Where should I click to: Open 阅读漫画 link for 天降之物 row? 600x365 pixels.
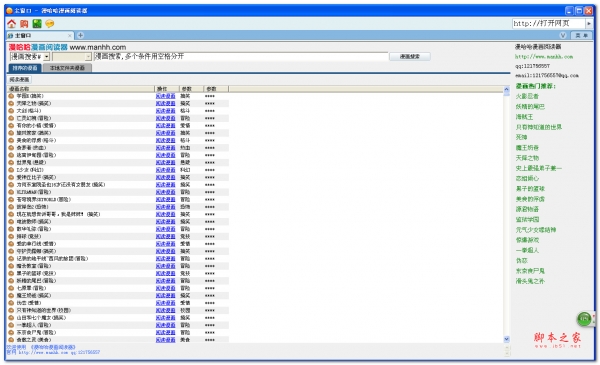pyautogui.click(x=165, y=103)
